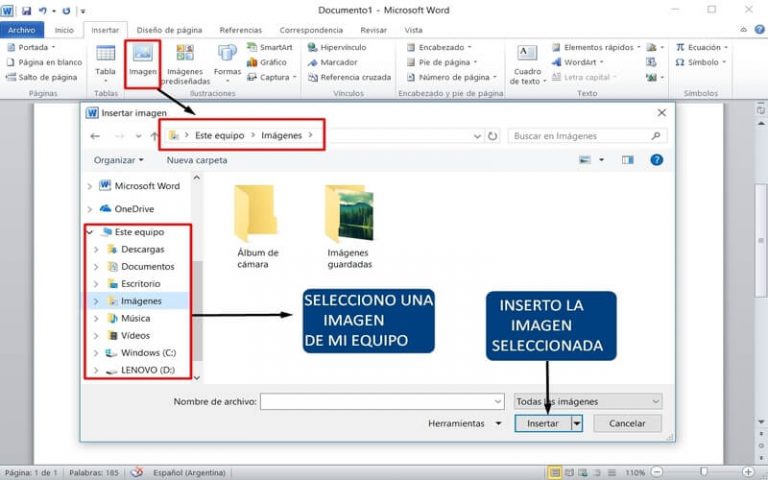Click the Redo icon in title bar
The height and width of the screenshot is (480, 768).
pyautogui.click(x=66, y=10)
